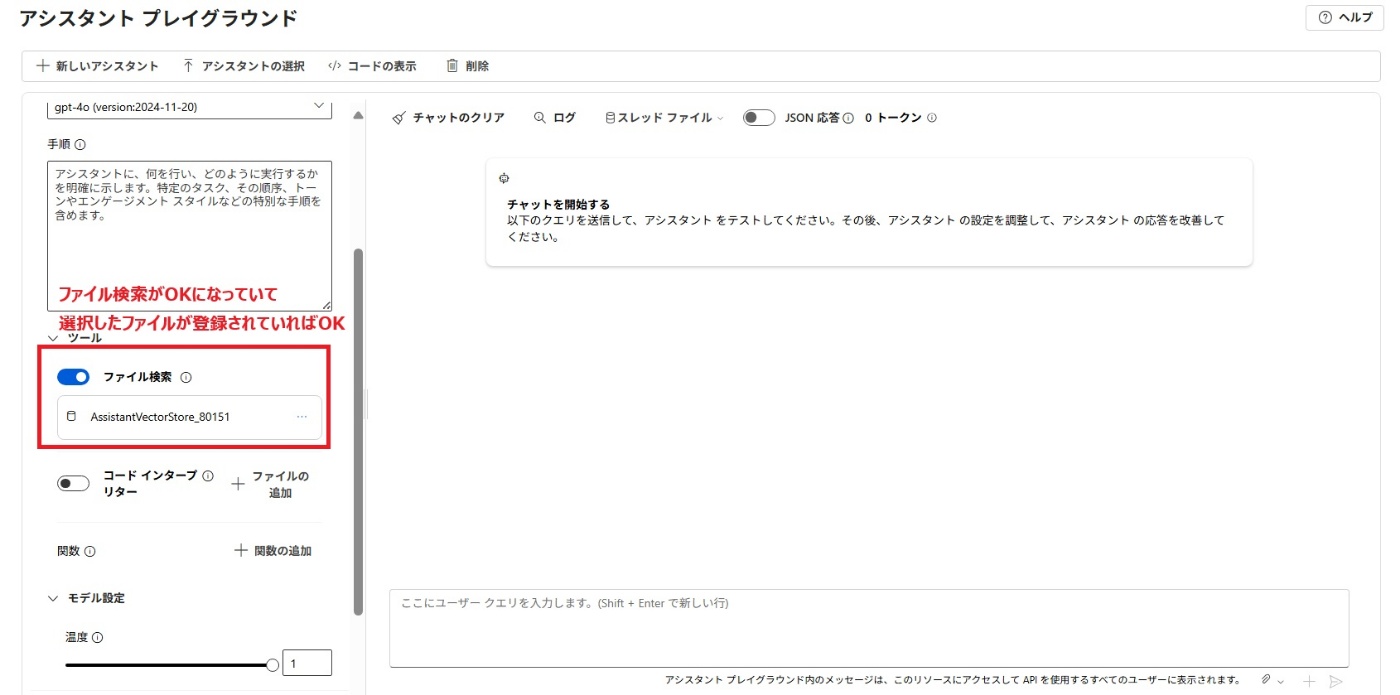Click the plus icon near send button
1400x695 pixels.
point(1310,681)
